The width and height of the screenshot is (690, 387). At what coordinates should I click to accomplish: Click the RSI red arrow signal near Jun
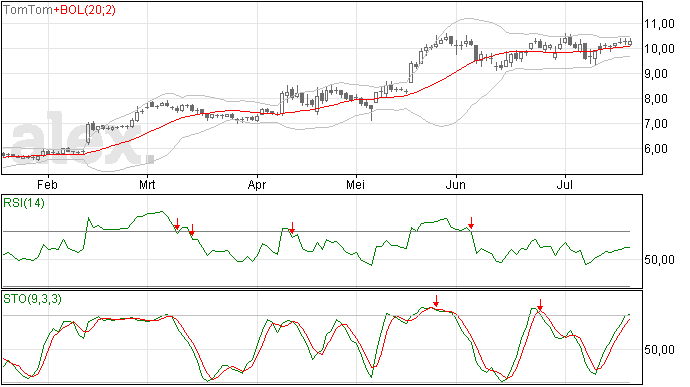click(x=471, y=223)
